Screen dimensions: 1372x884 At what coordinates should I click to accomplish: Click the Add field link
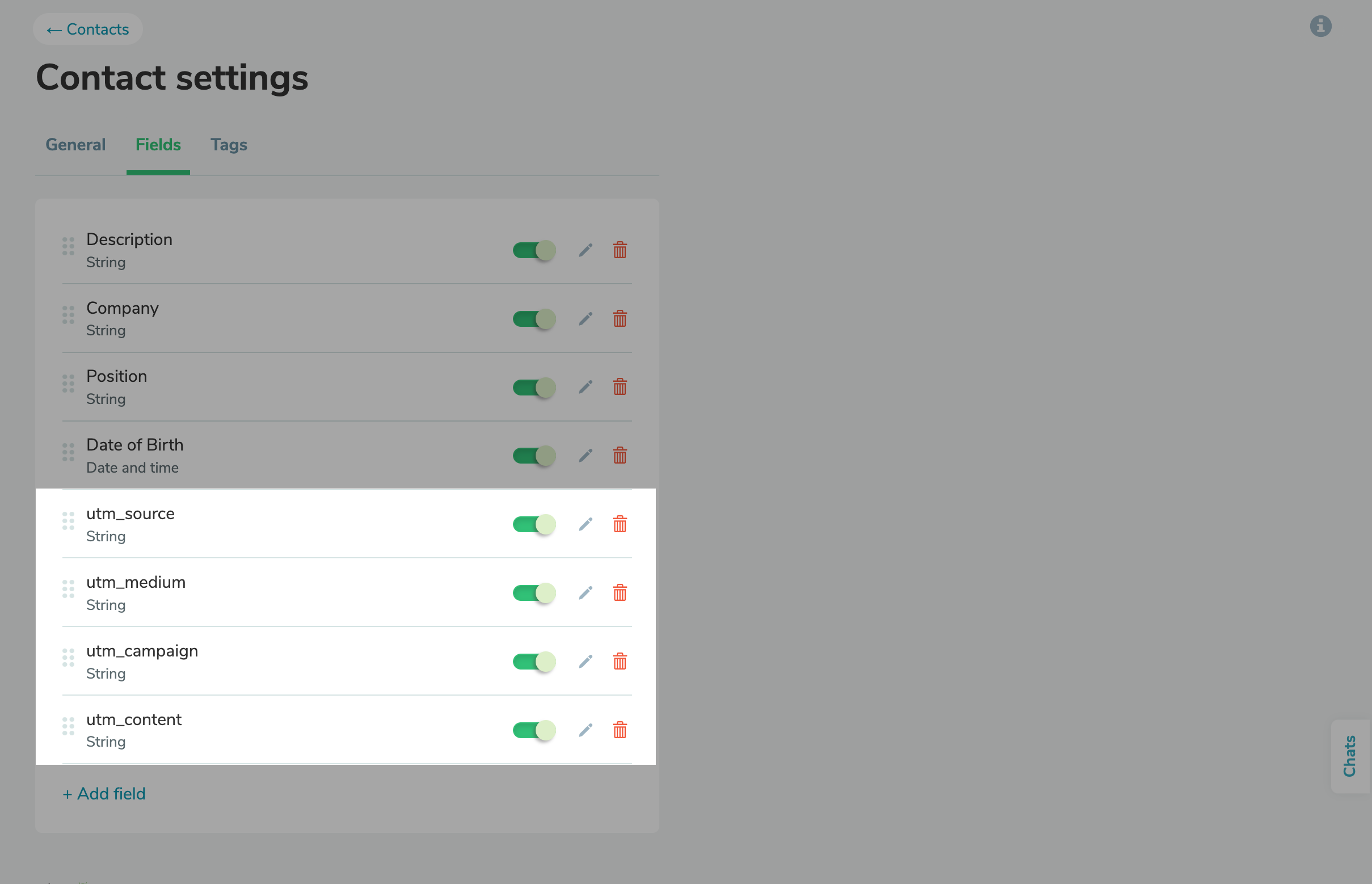point(103,793)
